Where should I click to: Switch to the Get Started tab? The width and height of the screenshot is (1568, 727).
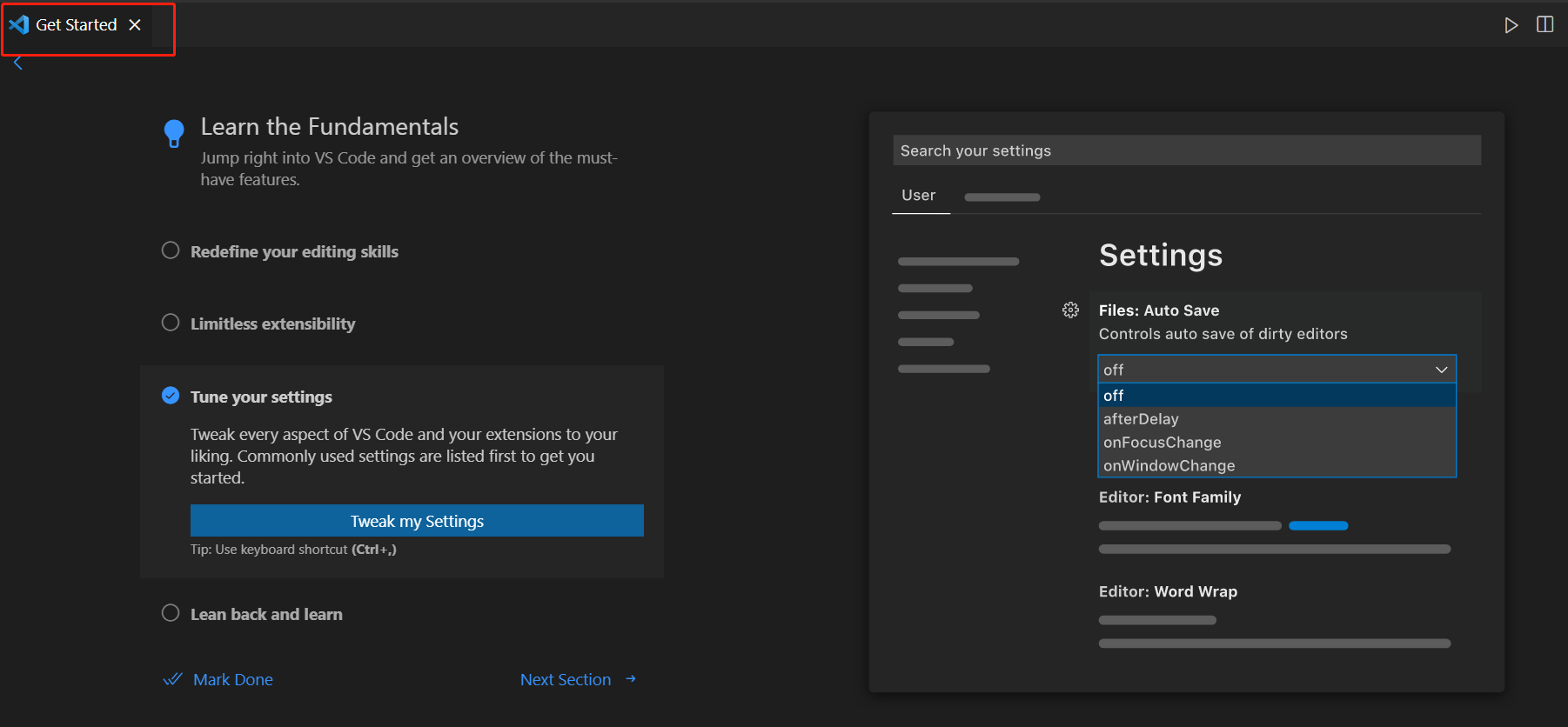click(x=77, y=25)
